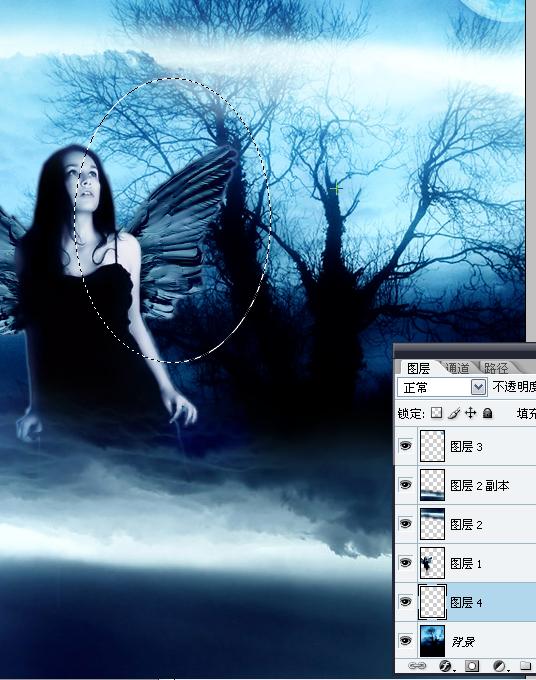Click the lock all padlock icon

[487, 413]
